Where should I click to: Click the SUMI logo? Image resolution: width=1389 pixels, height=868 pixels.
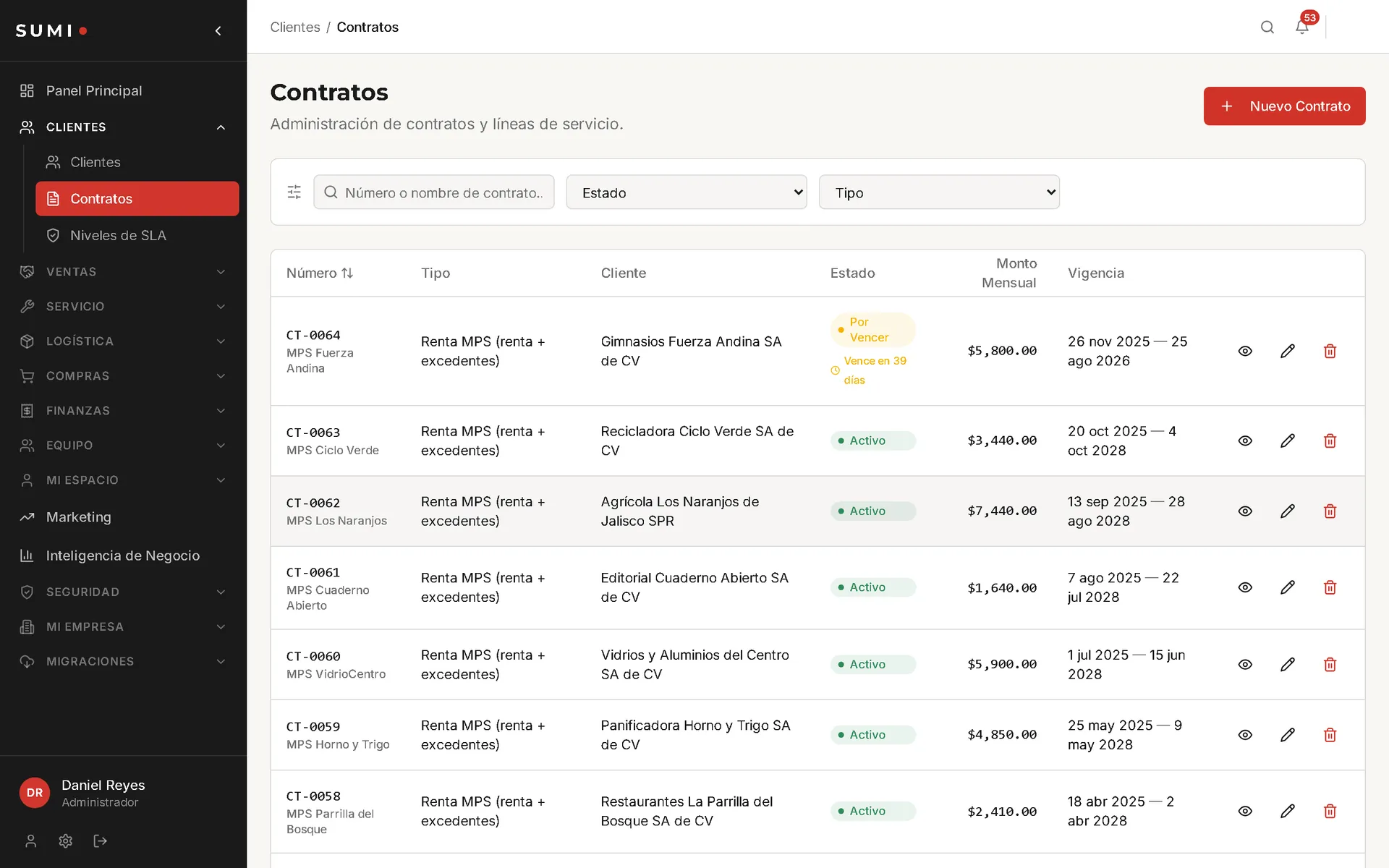click(x=51, y=30)
